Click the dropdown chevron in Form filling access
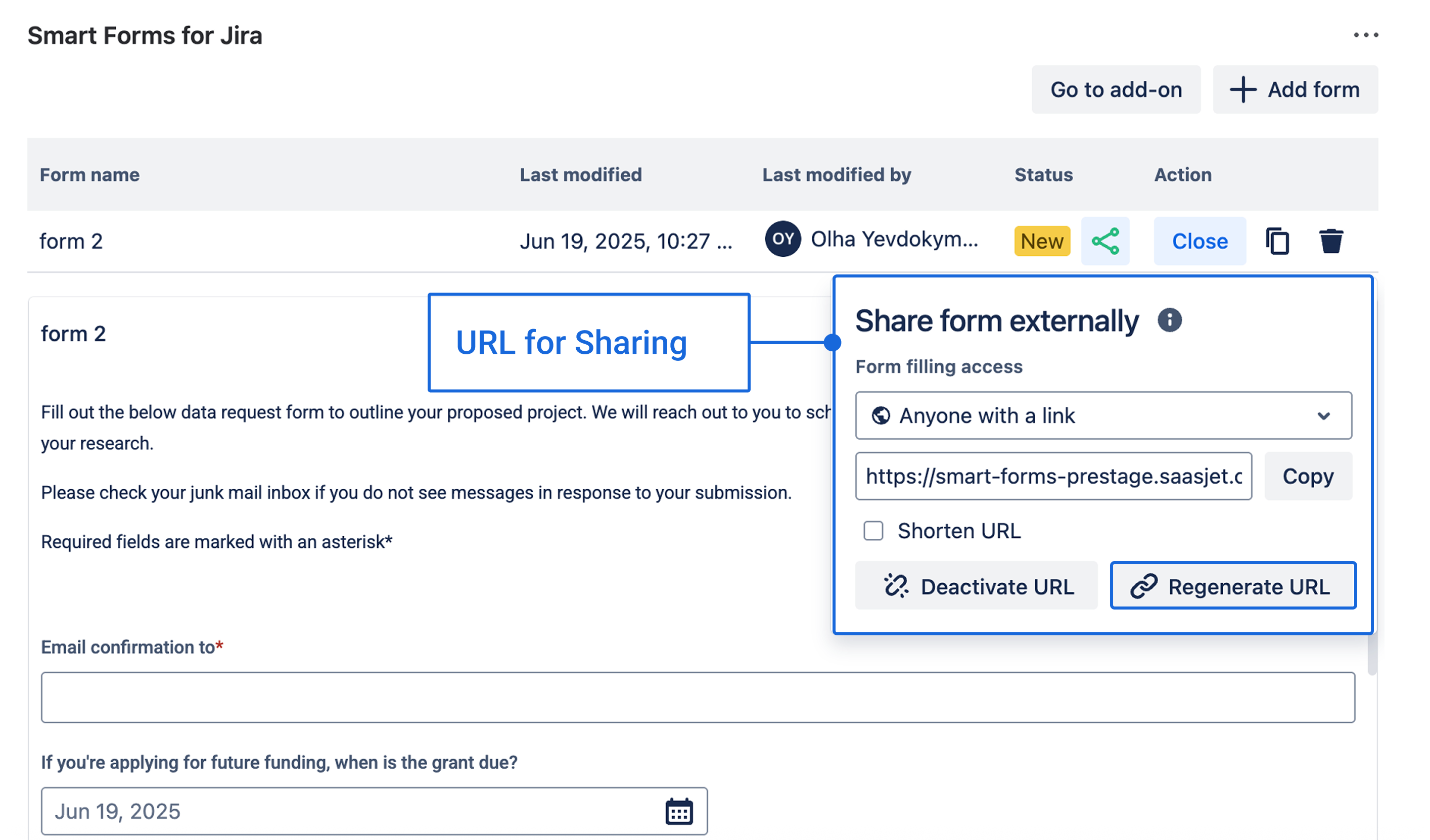Viewport: 1430px width, 840px height. click(x=1323, y=416)
